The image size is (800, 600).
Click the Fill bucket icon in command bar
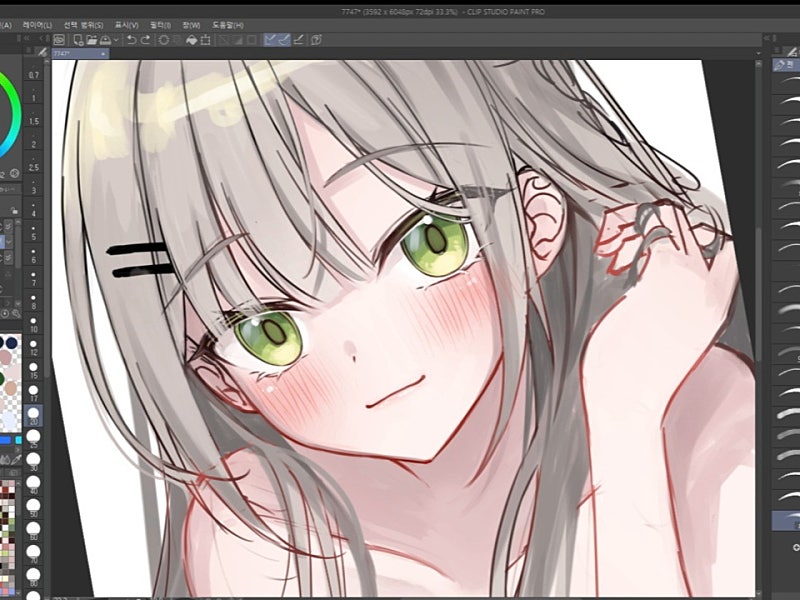click(x=191, y=40)
